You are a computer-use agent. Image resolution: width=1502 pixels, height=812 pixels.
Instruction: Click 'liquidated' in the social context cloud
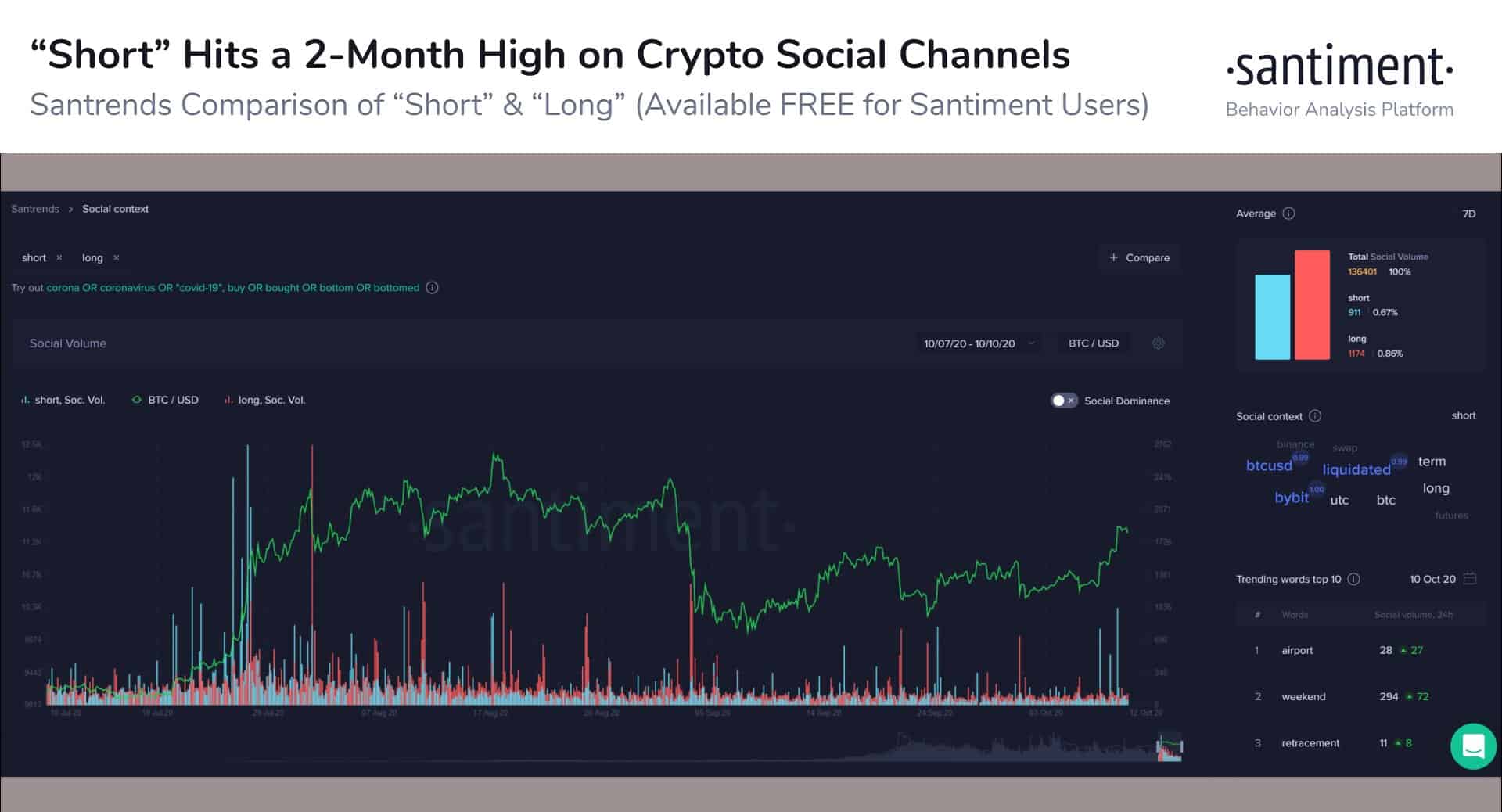1356,469
